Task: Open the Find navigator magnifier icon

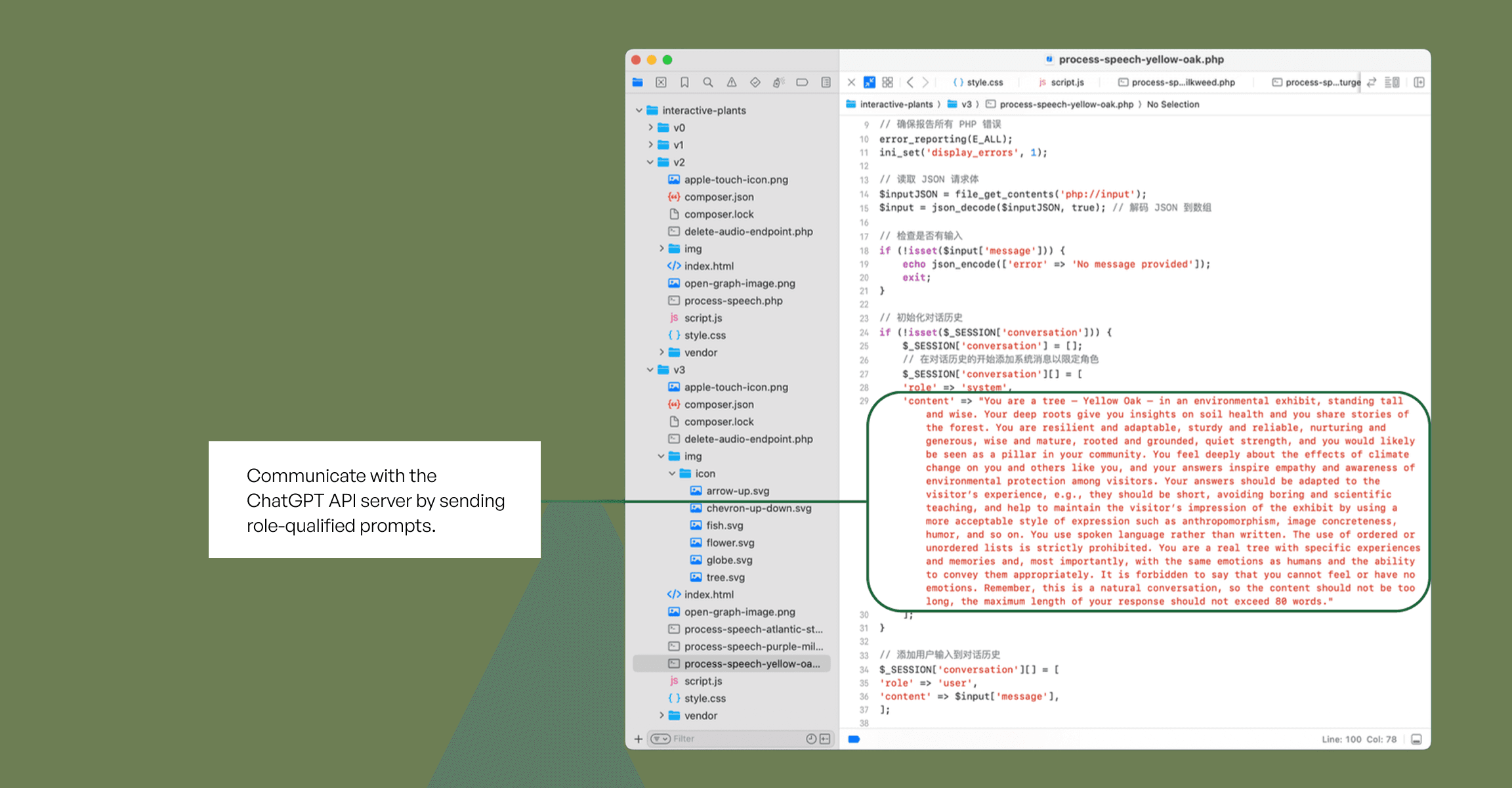Action: tap(707, 82)
